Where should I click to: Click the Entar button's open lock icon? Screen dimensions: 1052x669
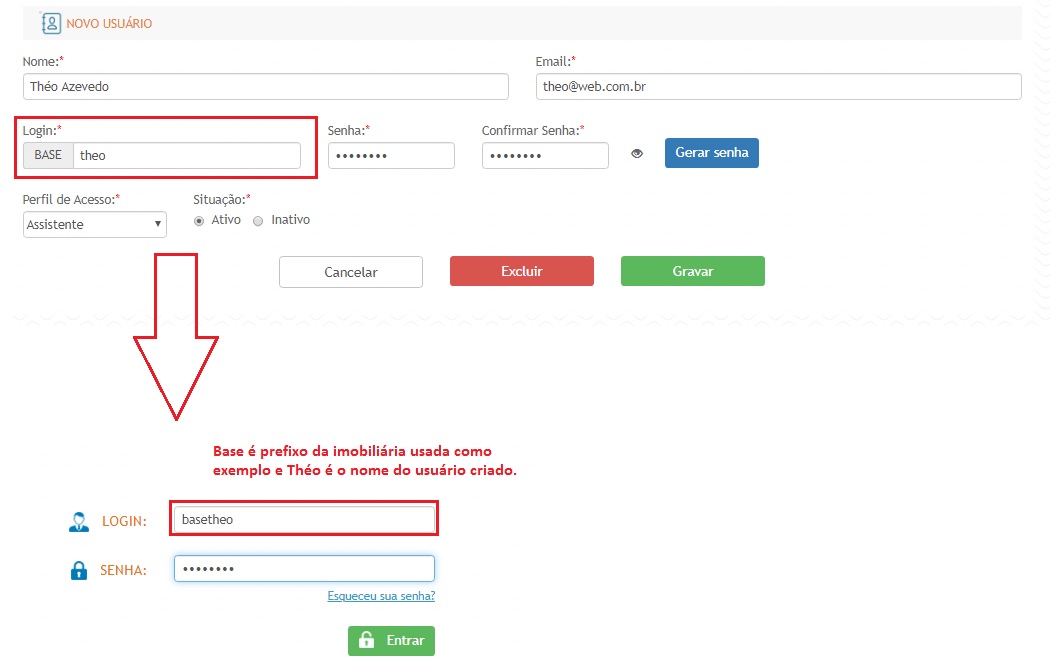(367, 641)
